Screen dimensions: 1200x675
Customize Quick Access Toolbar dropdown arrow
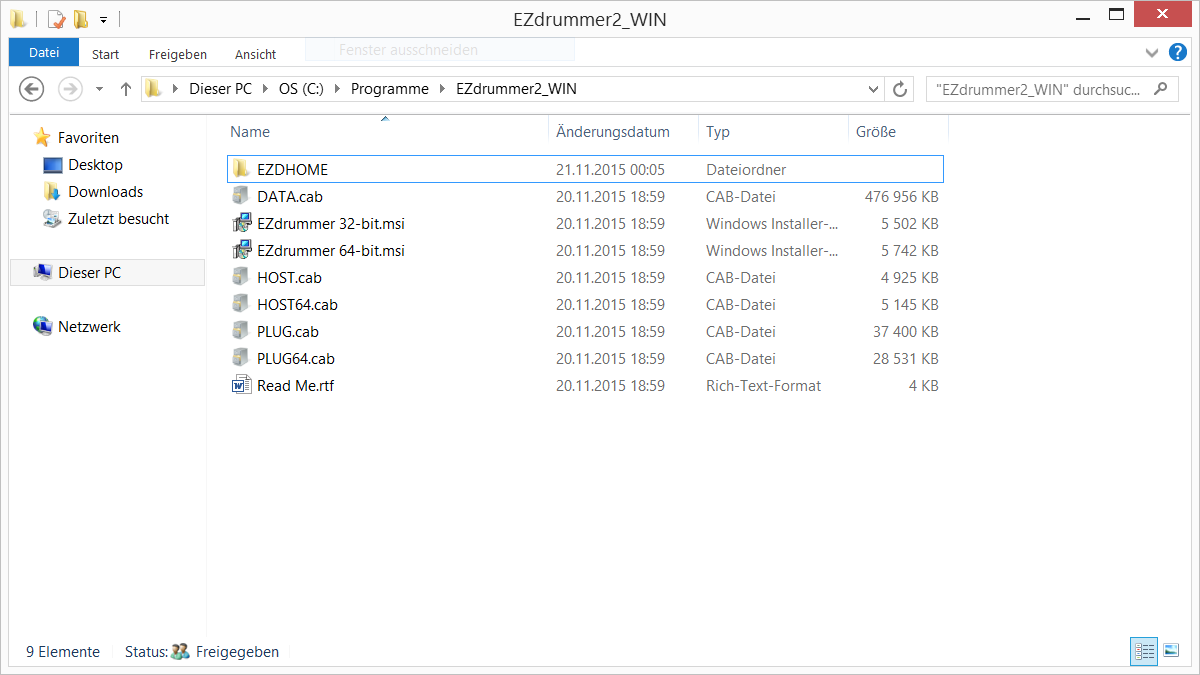click(103, 19)
